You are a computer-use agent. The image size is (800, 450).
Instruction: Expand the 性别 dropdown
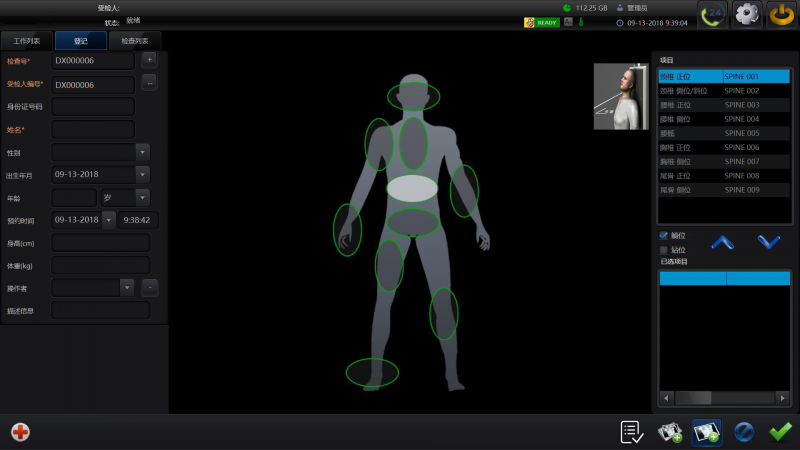coord(142,152)
